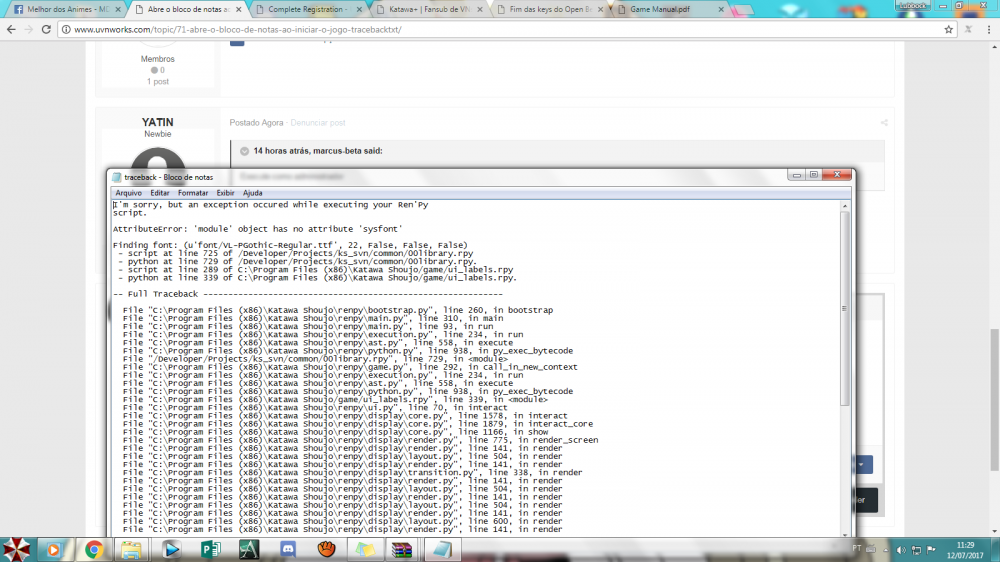Click the 'Finding font' line in Notepad

[x=290, y=245]
